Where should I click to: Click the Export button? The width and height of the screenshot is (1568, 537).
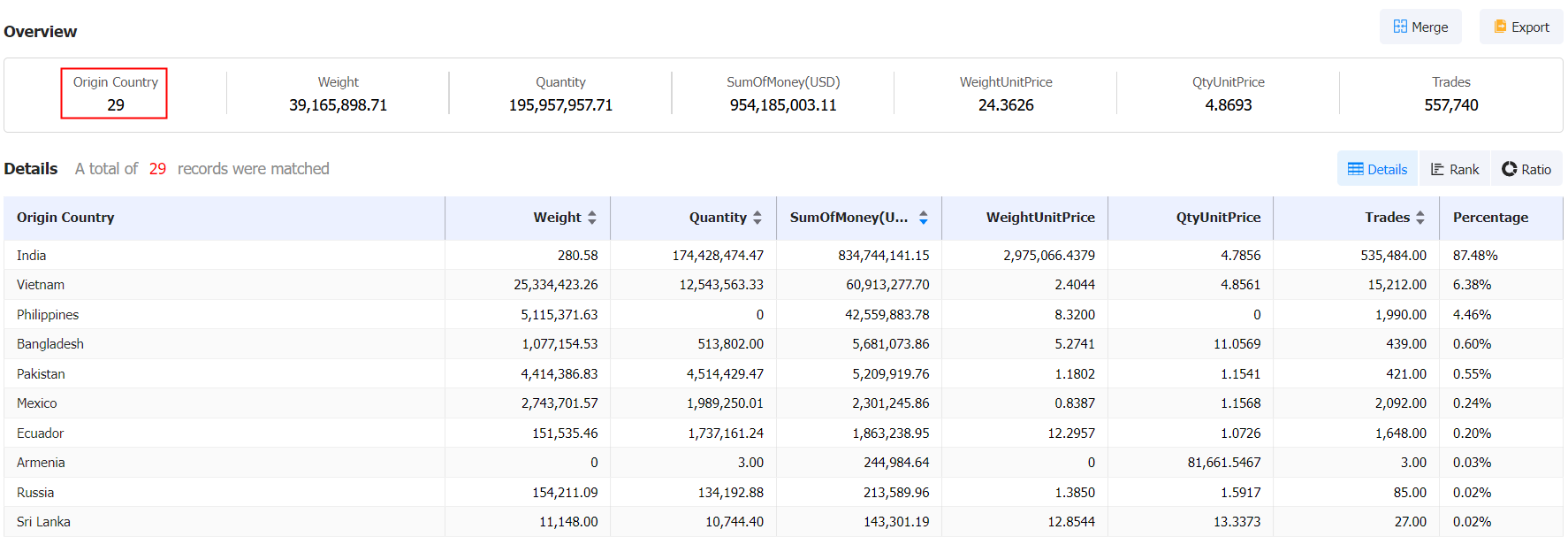pyautogui.click(x=1521, y=27)
